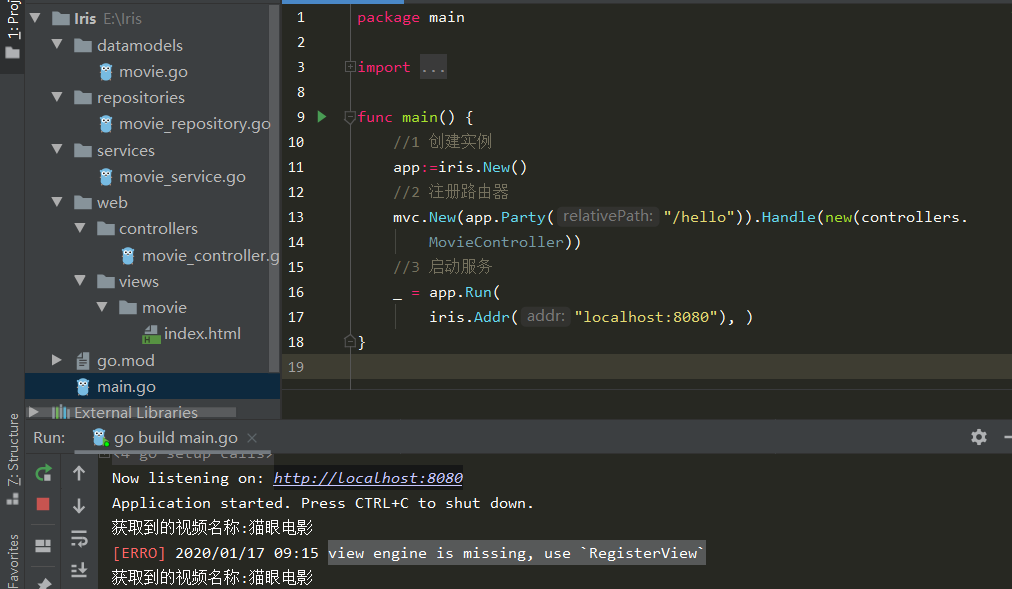This screenshot has height=589, width=1012.
Task: Select the datamodels folder label
Action: [x=140, y=46]
